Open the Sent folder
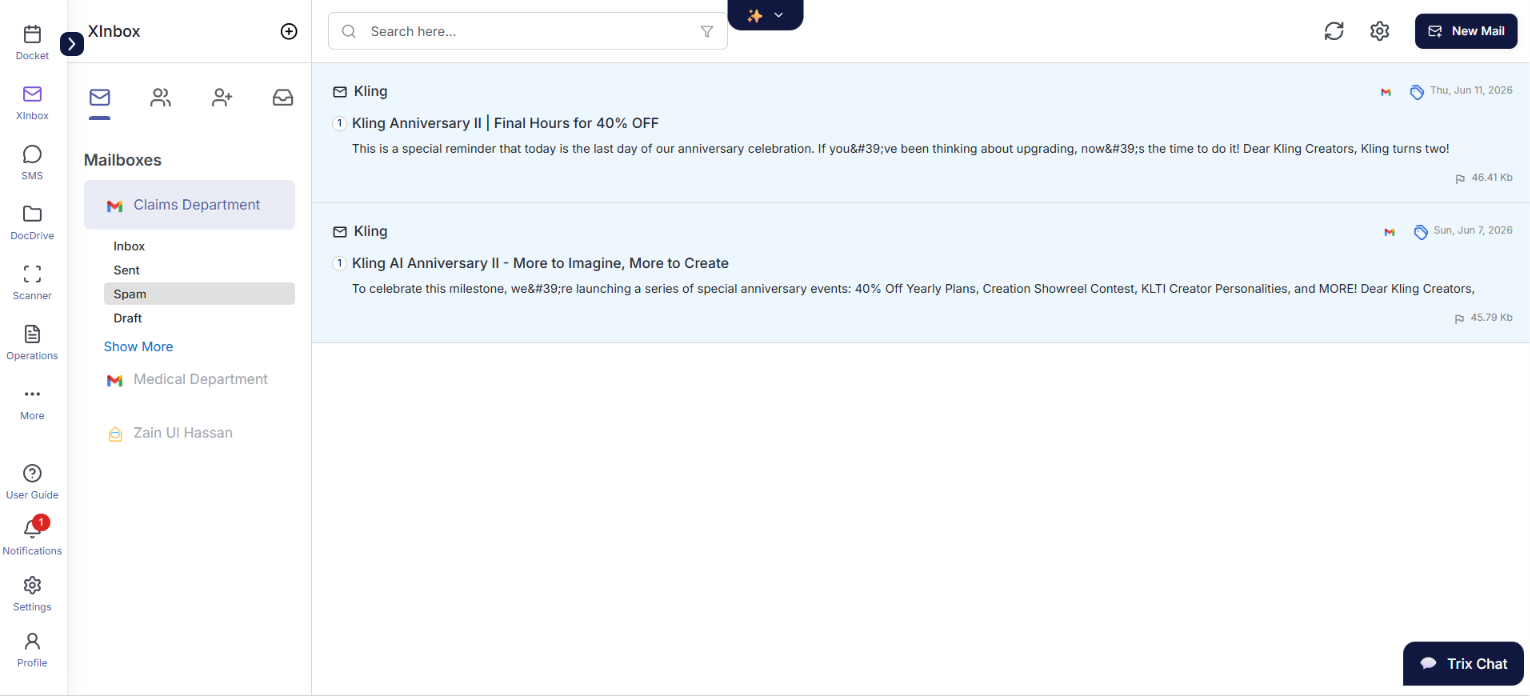This screenshot has height=696, width=1530. (x=126, y=270)
